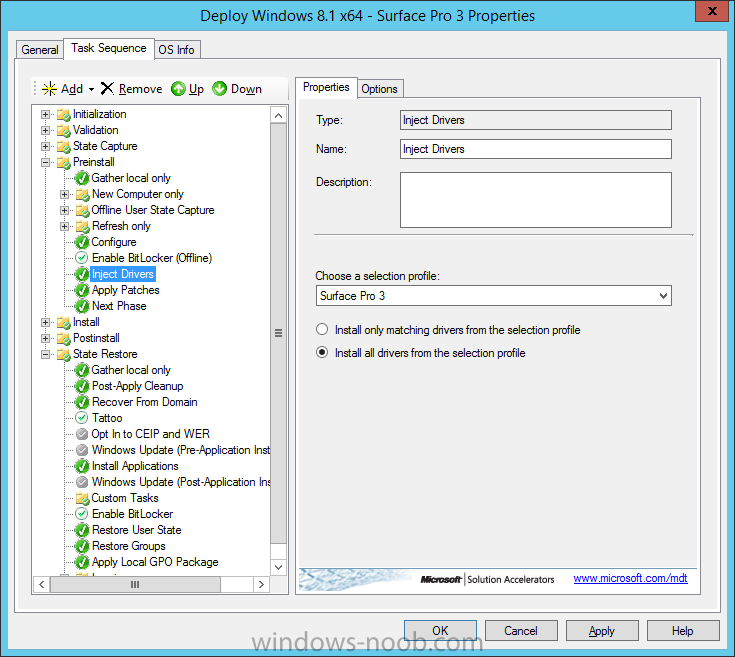The width and height of the screenshot is (735, 657).
Task: Click the vertical scrollbar thumb in tree
Action: pyautogui.click(x=278, y=333)
